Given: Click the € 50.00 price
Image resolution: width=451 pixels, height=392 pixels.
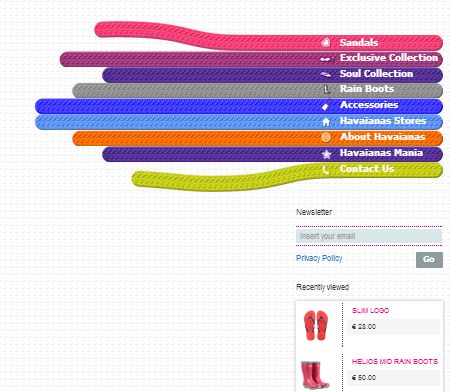Looking at the screenshot, I should coord(364,378).
